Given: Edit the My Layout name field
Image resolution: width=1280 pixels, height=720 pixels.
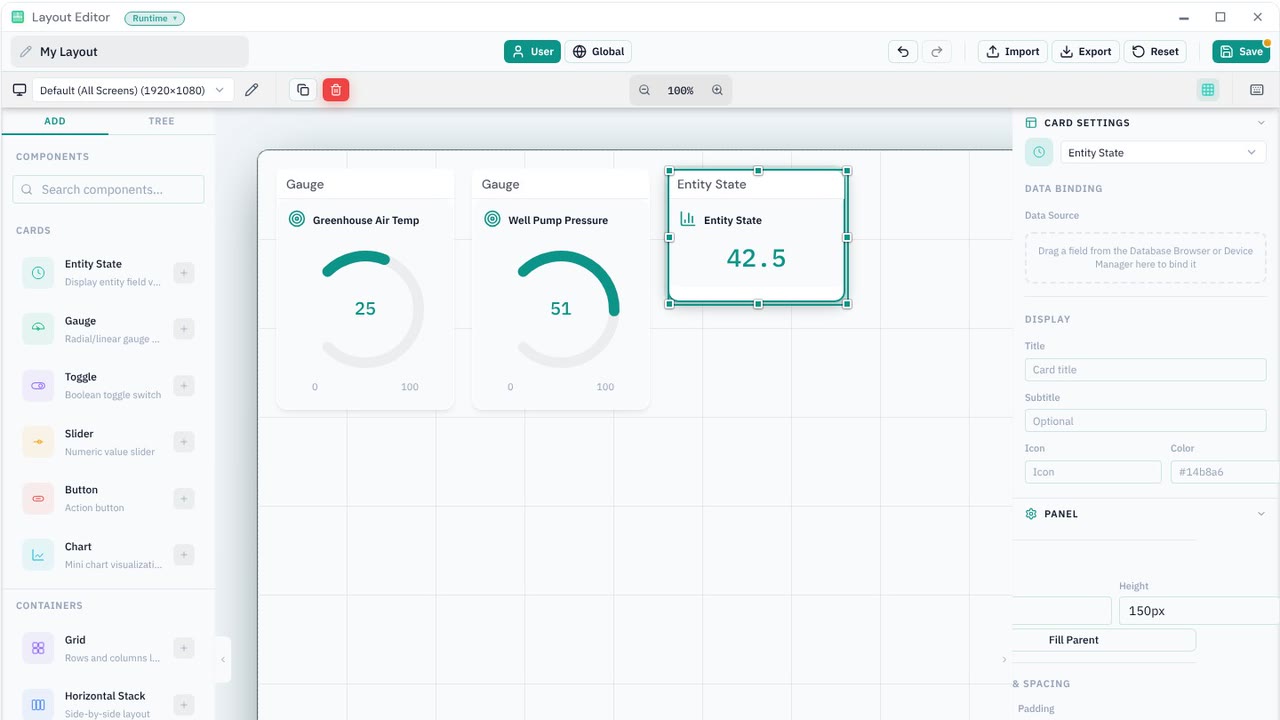Looking at the screenshot, I should [x=130, y=52].
